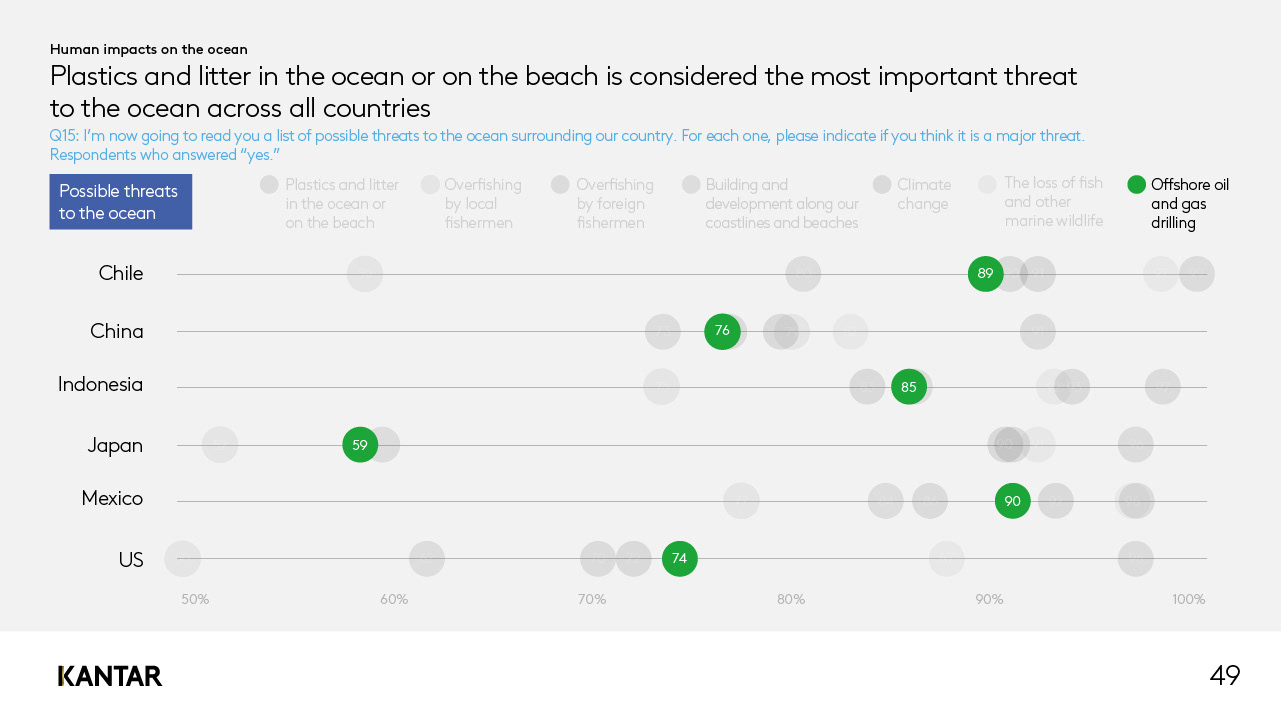Click the Kantar logo
The image size is (1281, 721).
click(110, 676)
